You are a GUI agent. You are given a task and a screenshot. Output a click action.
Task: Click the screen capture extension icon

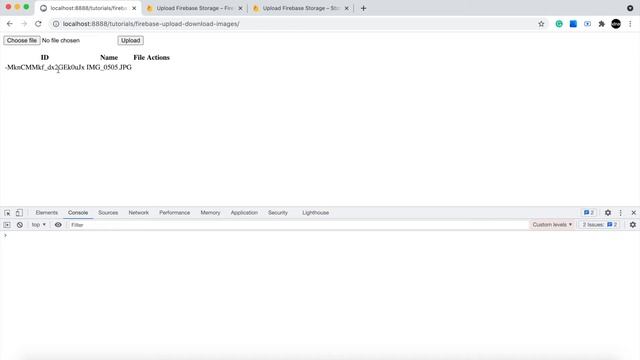click(587, 24)
